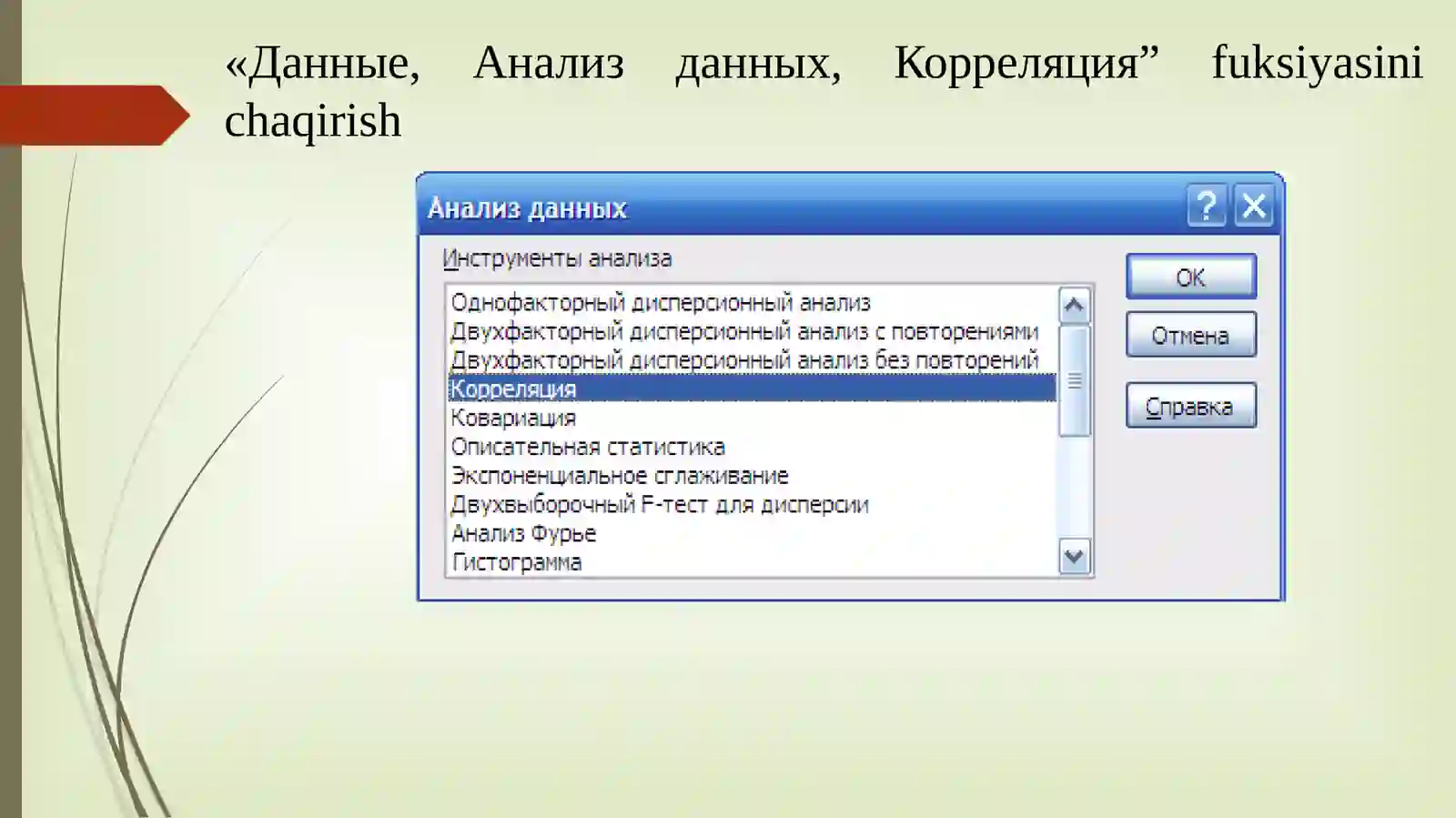Select Ковариация in the list

pyautogui.click(x=753, y=418)
